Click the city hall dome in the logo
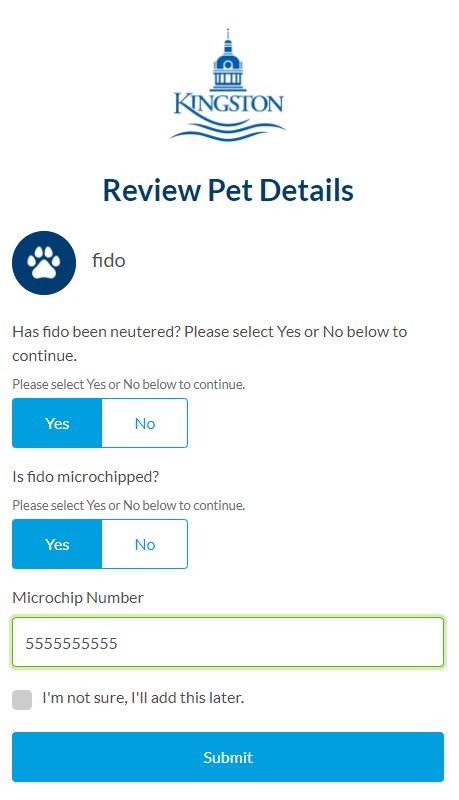Image resolution: width=459 pixels, height=800 pixels. click(228, 60)
